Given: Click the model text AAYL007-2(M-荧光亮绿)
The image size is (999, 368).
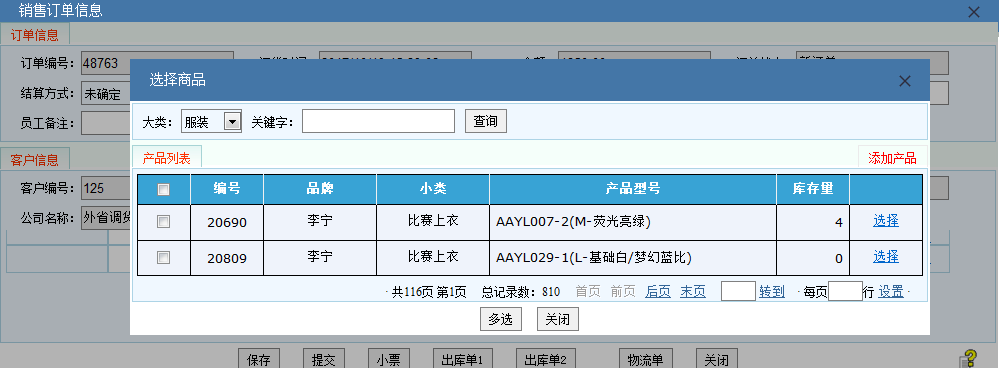Looking at the screenshot, I should (573, 222).
